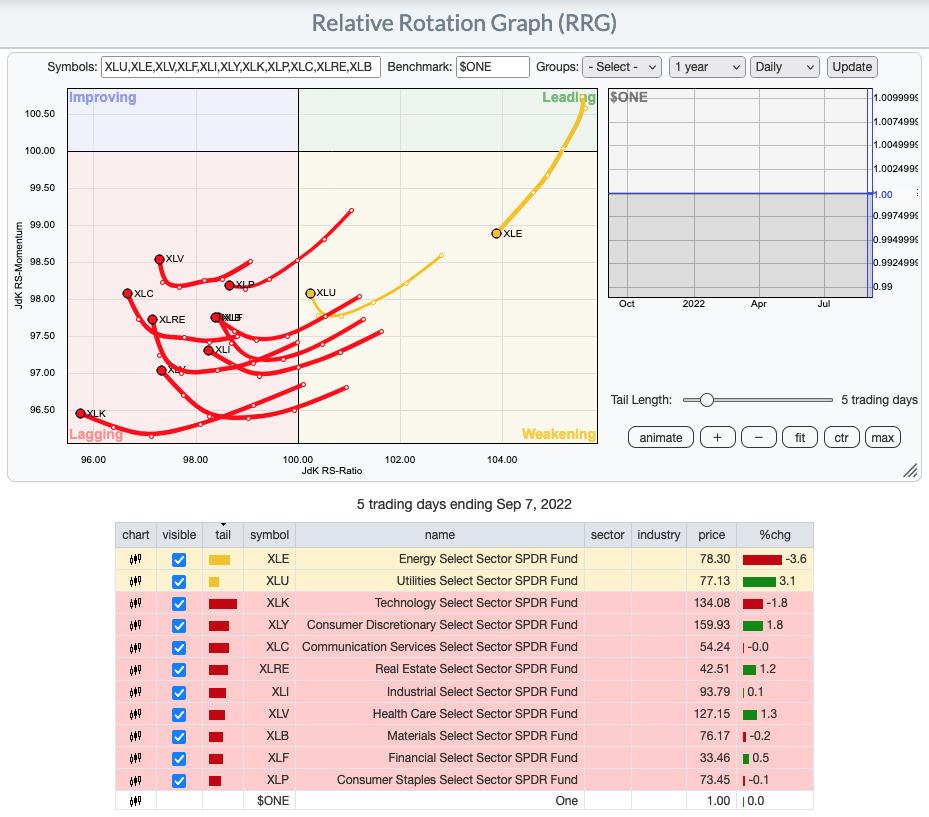Click the Benchmark input field
Image resolution: width=929 pixels, height=817 pixels.
(492, 67)
